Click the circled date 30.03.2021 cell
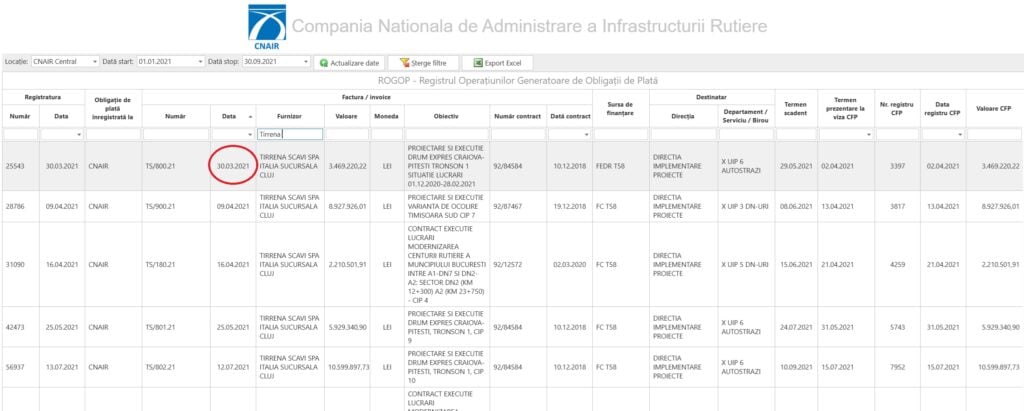The width and height of the screenshot is (1024, 411). [x=234, y=166]
